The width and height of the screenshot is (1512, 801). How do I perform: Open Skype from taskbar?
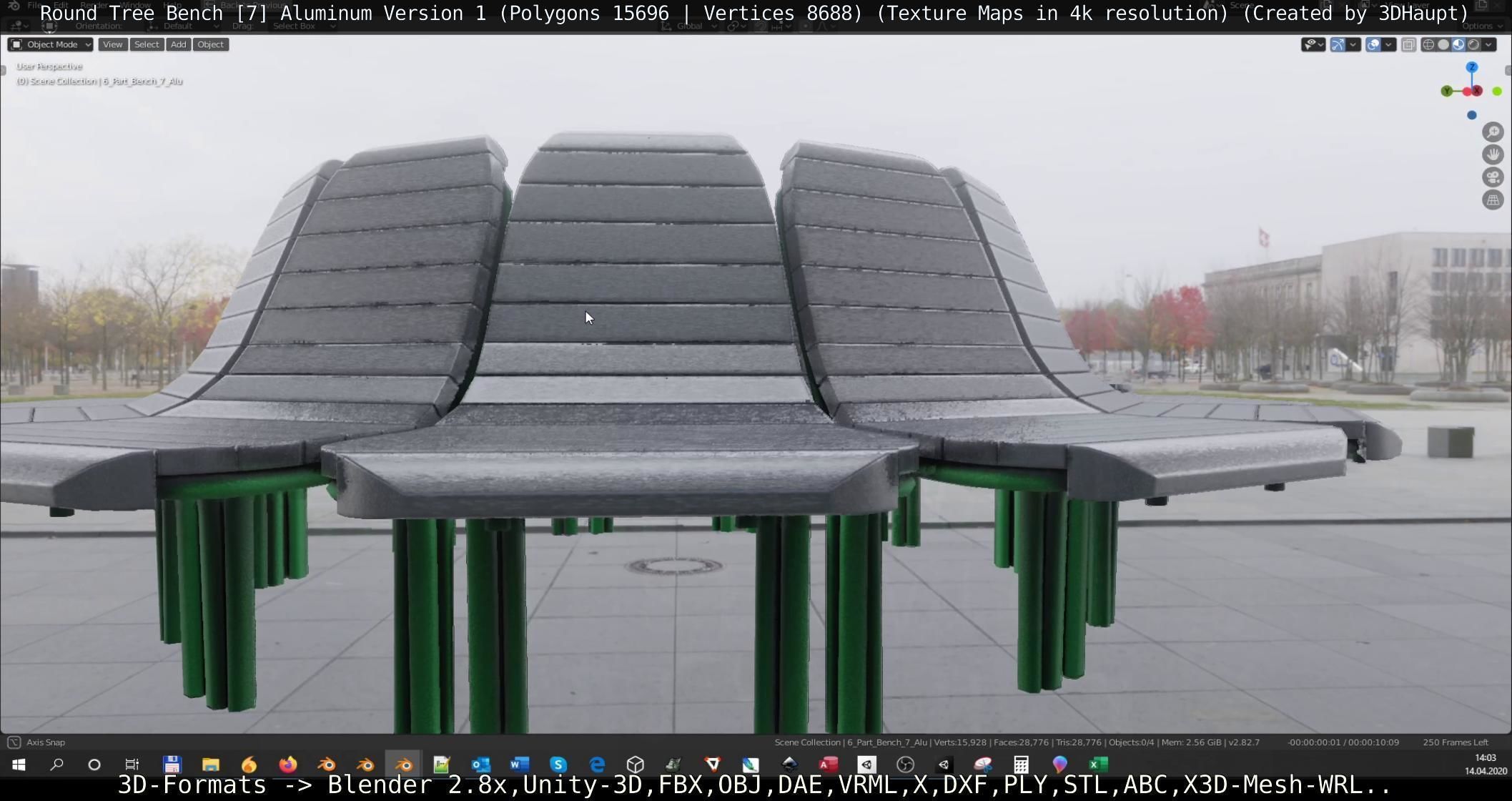(558, 765)
